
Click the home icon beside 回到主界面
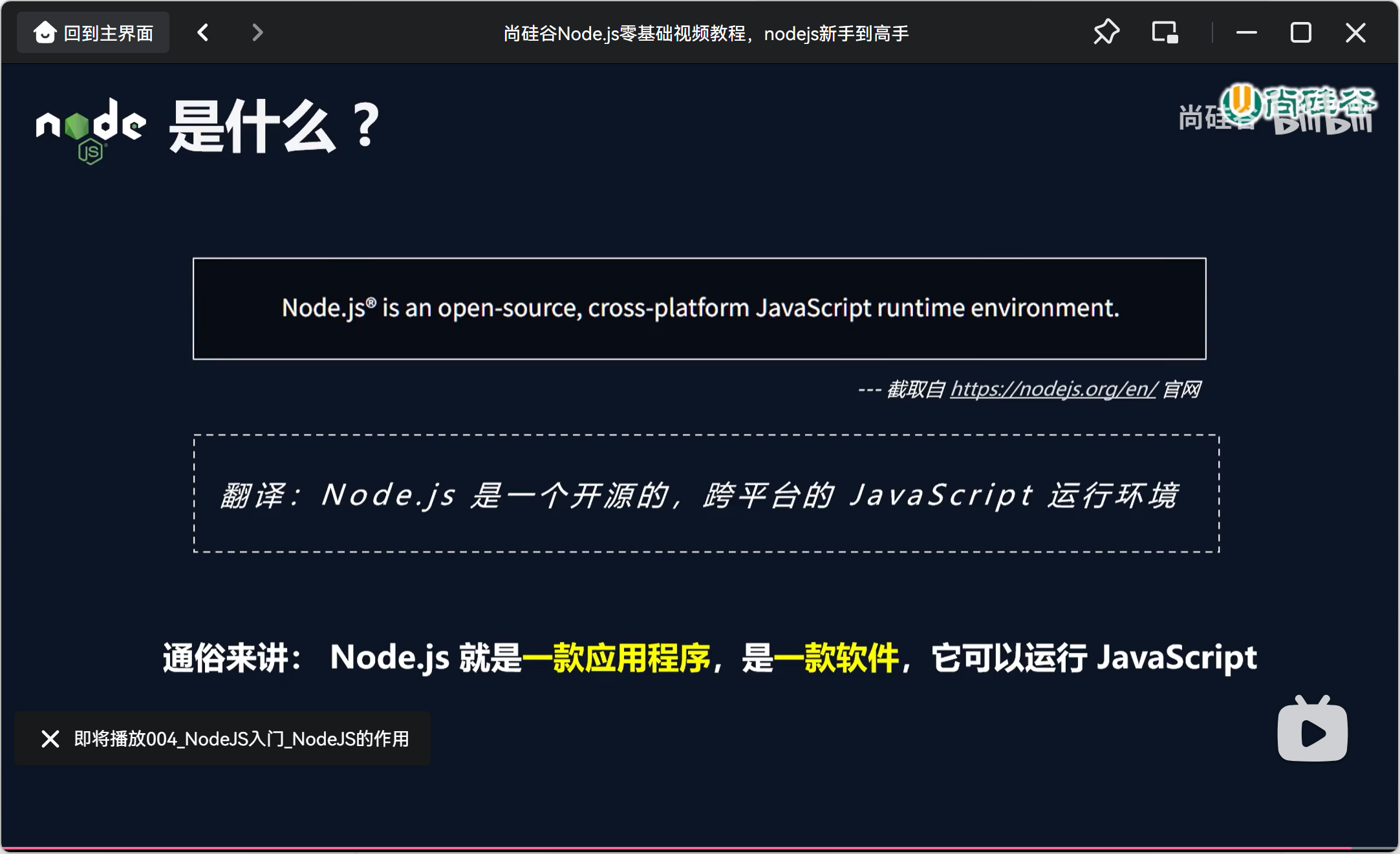45,32
